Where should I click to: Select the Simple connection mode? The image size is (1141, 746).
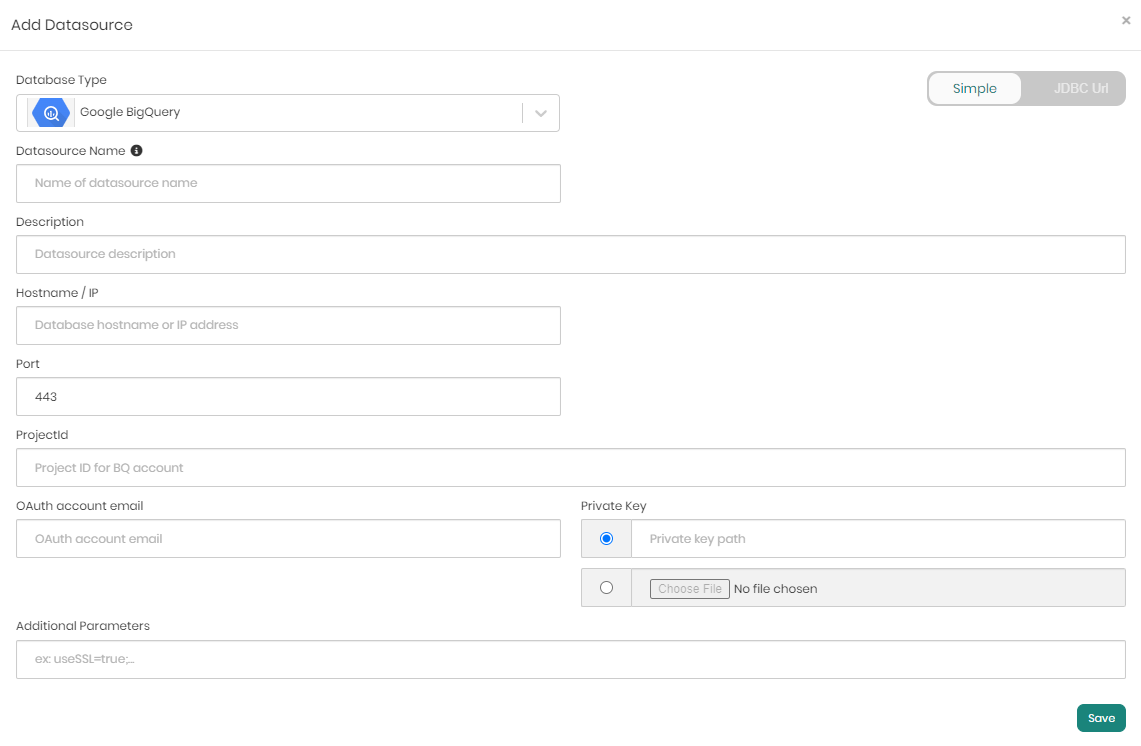(974, 88)
